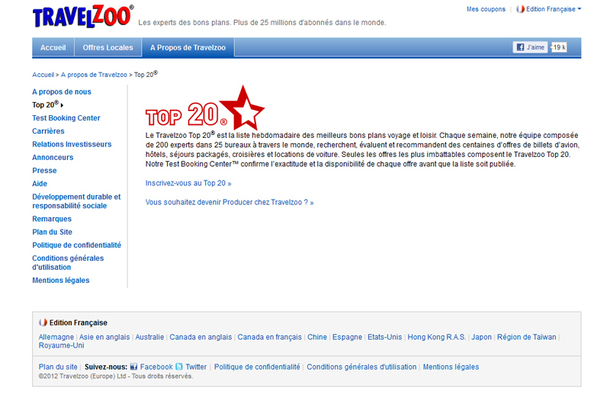The width and height of the screenshot is (610, 407).
Task: Select the A Propos de Travelzoo tab
Action: click(x=188, y=47)
